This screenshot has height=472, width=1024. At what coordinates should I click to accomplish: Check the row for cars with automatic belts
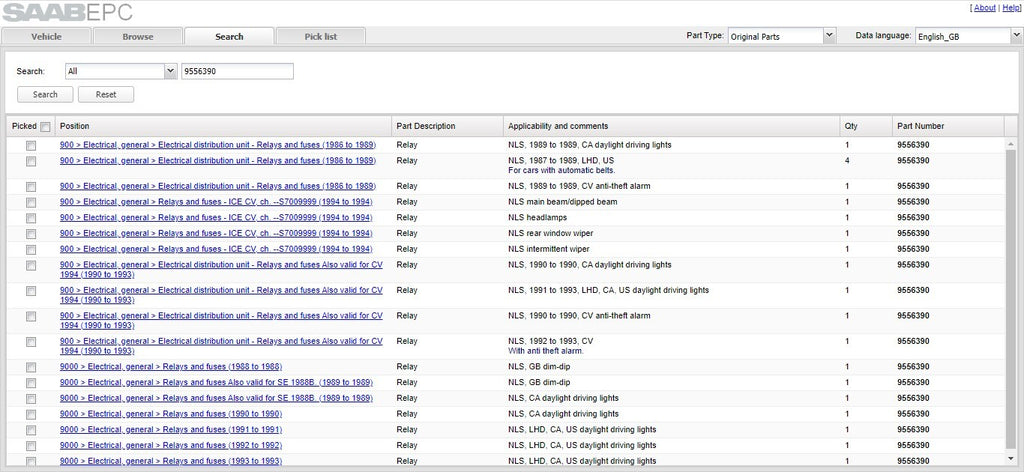31,161
